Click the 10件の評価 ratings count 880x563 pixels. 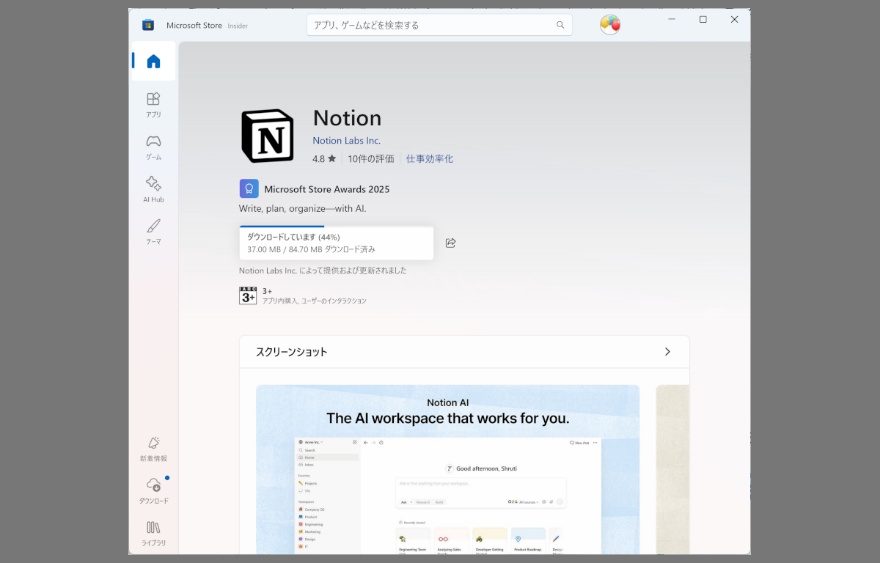371,159
